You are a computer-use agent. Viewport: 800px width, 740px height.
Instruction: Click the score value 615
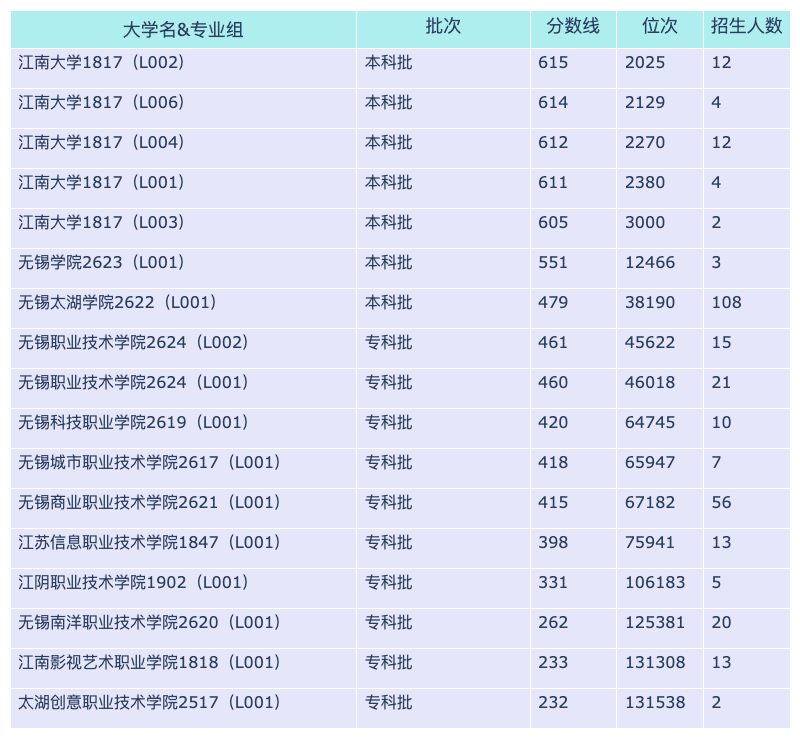553,63
